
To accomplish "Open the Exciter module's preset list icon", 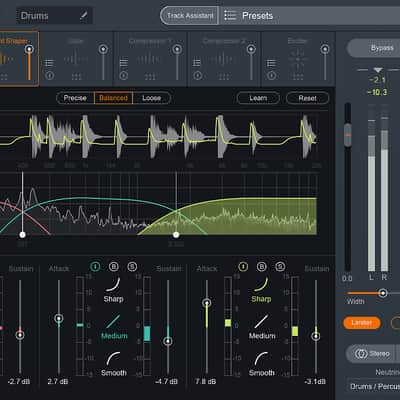I will click(x=272, y=63).
